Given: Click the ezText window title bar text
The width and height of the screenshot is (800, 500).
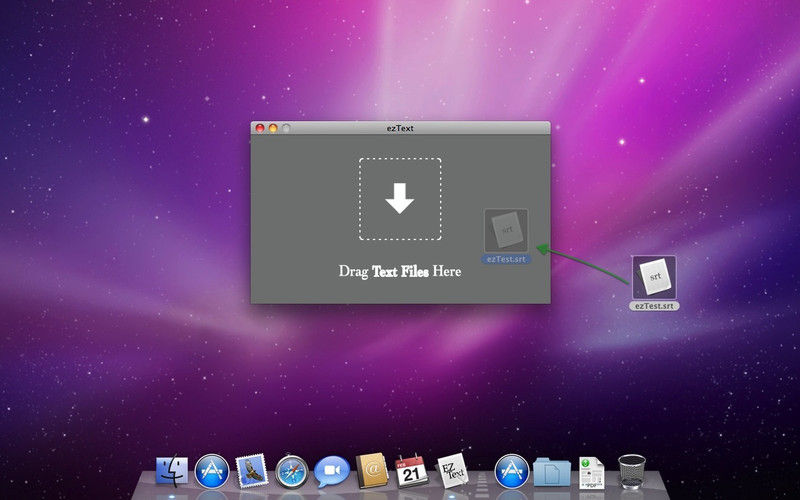Looking at the screenshot, I should [400, 128].
